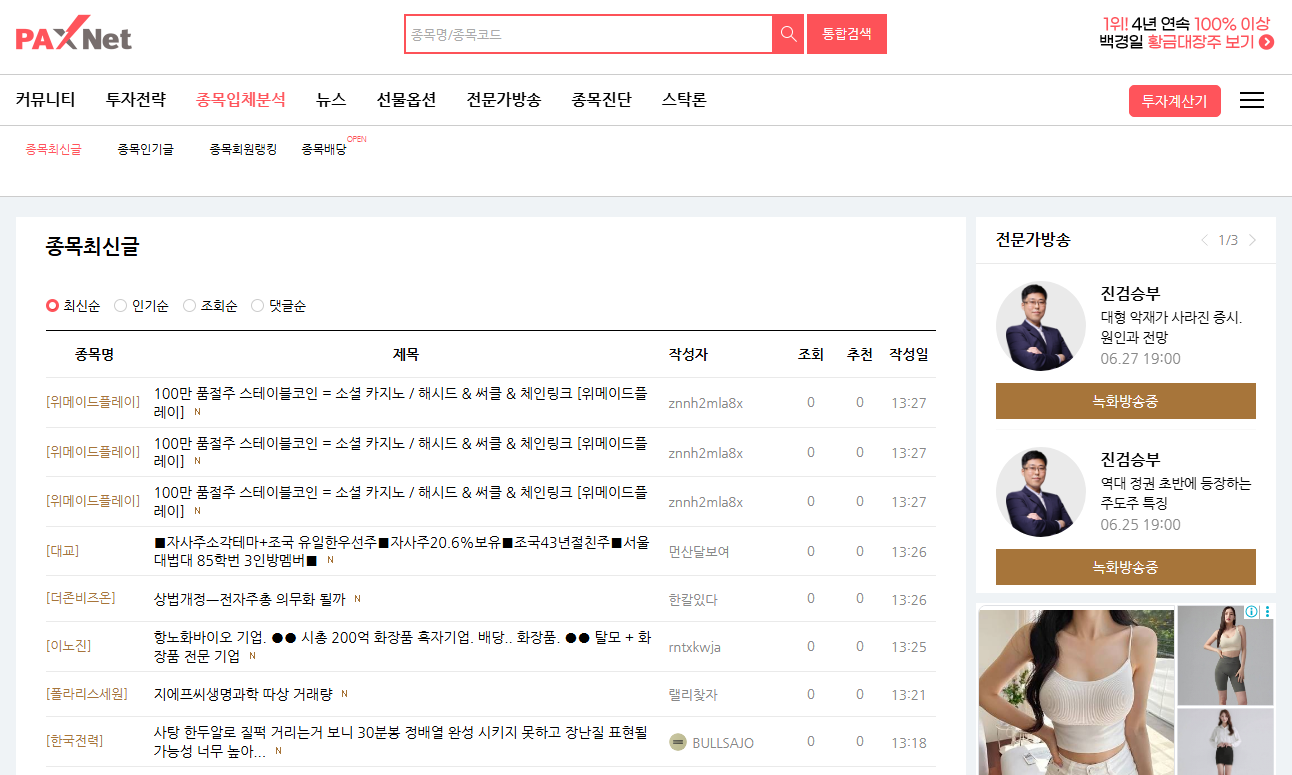Viewport: 1292px width, 775px height.
Task: Open the 종목진단 menu
Action: pos(602,100)
